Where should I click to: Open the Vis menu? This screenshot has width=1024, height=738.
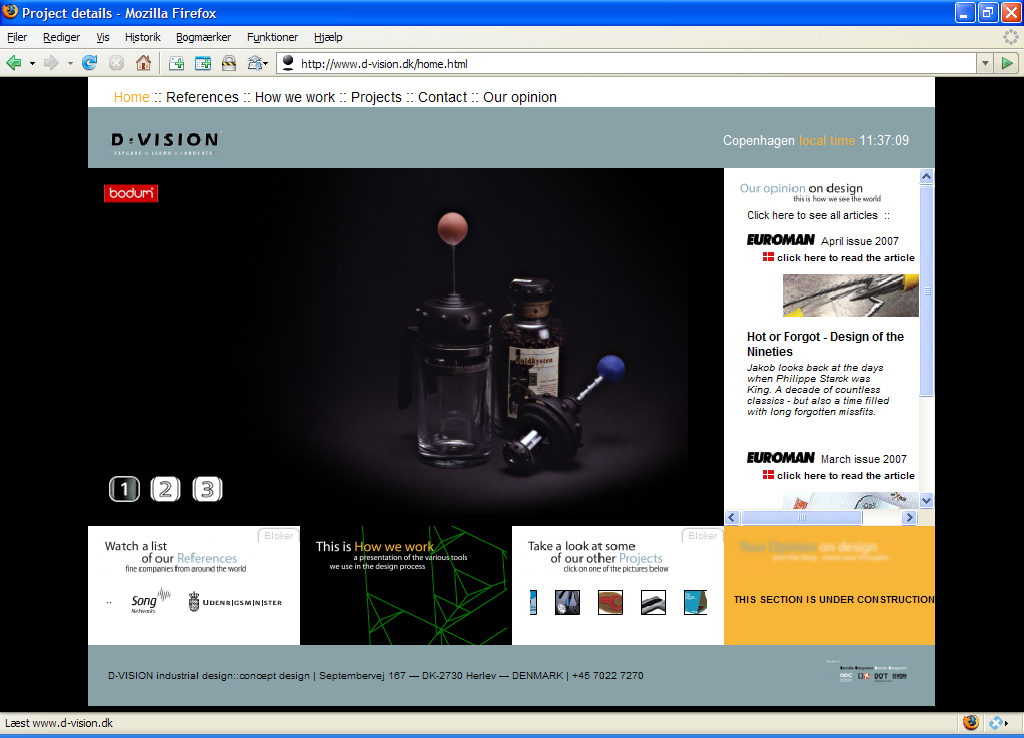[103, 37]
